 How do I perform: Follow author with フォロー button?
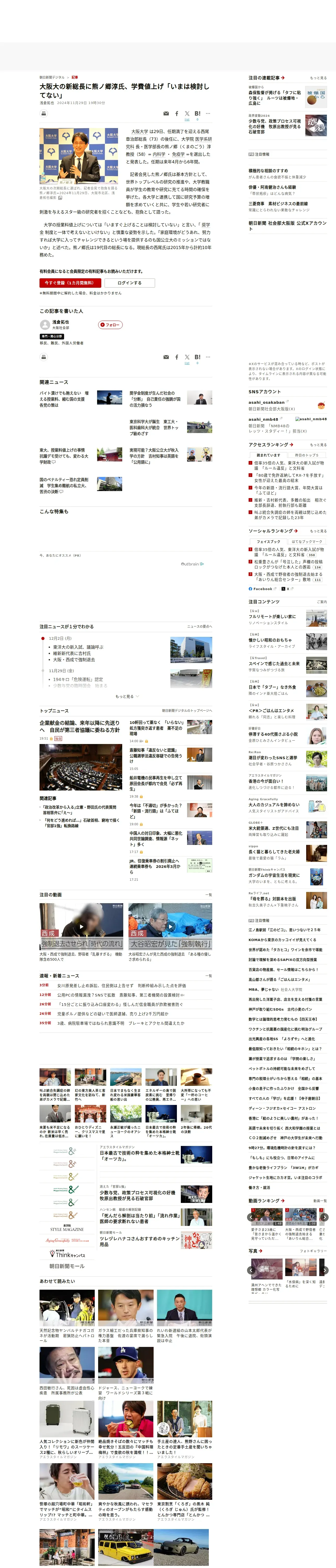click(110, 325)
